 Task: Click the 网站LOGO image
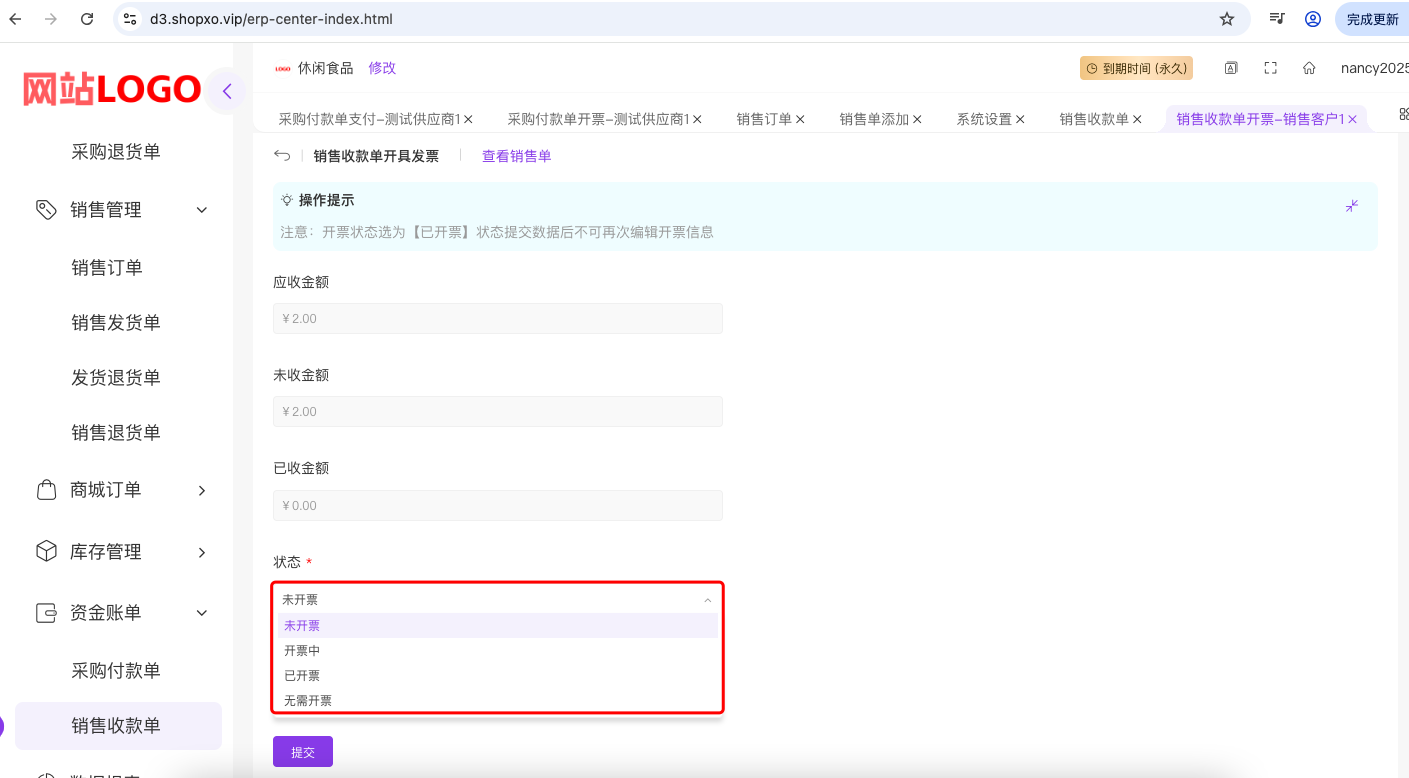point(112,90)
